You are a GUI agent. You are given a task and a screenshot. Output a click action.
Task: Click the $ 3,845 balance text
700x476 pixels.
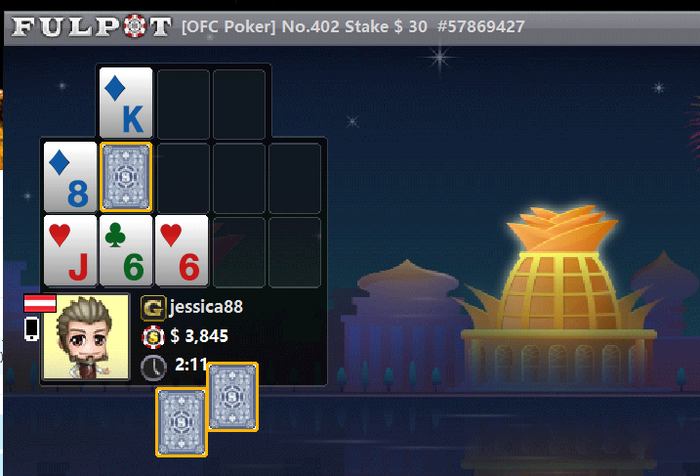tap(199, 336)
